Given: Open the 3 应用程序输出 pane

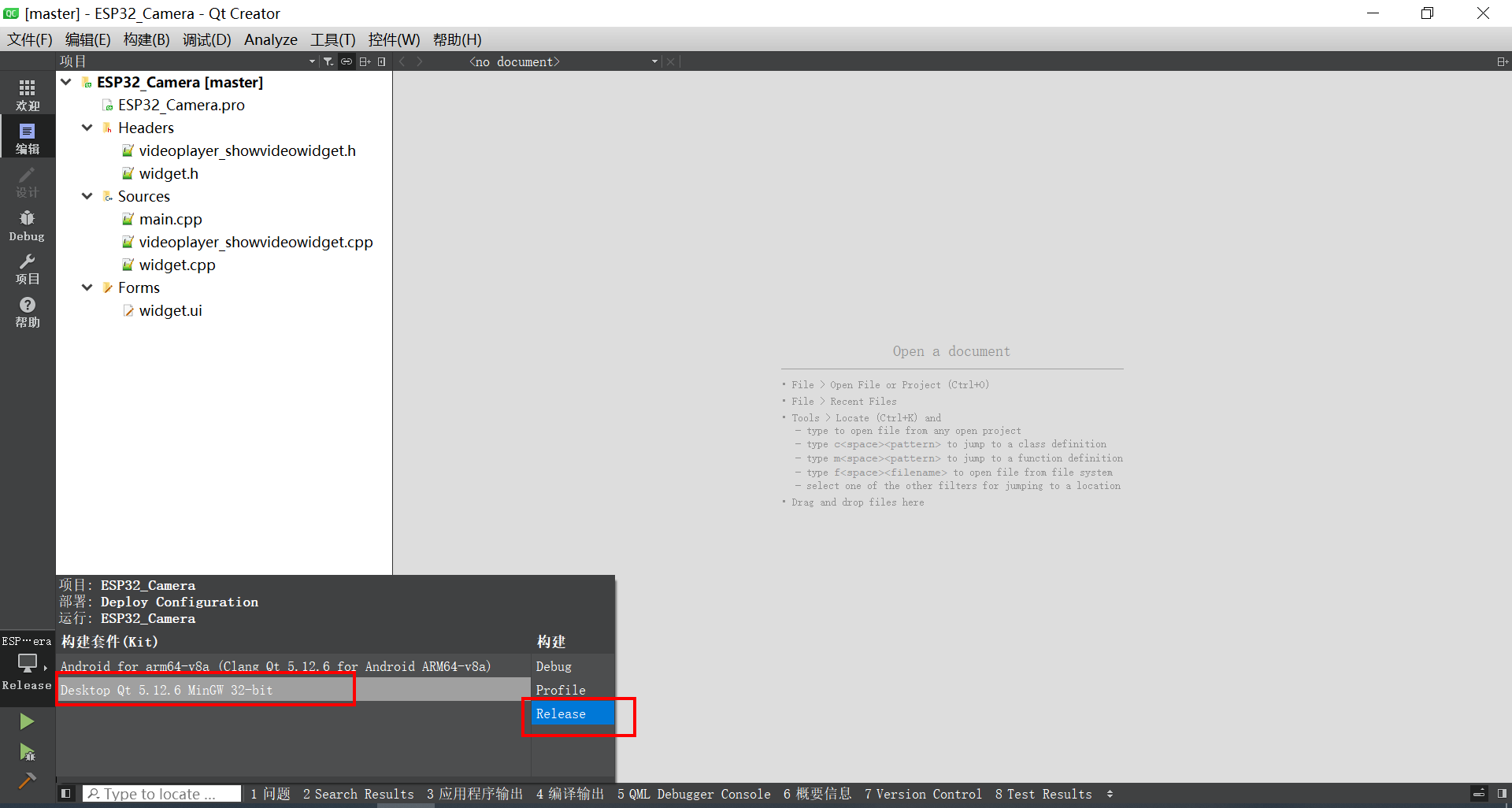Looking at the screenshot, I should click(475, 794).
